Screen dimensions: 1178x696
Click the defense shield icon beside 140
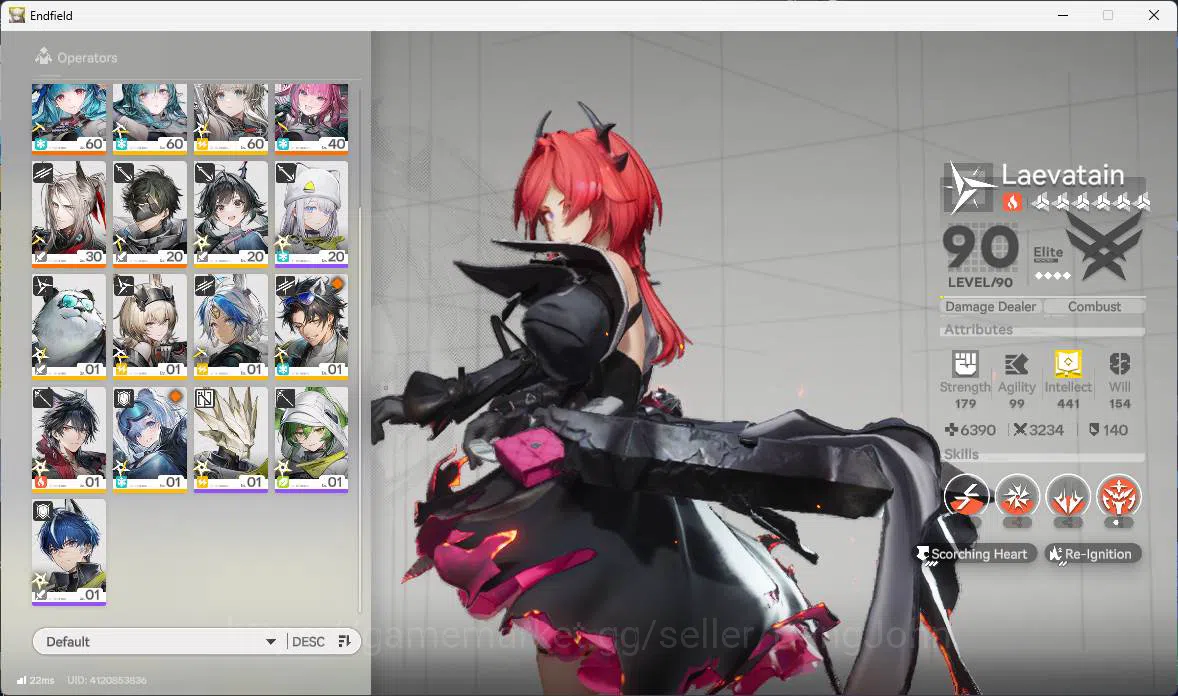1094,430
